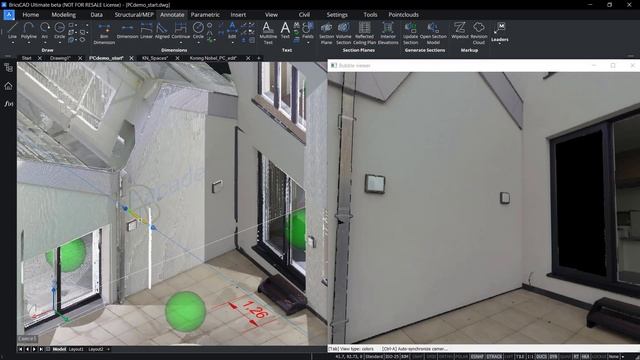Click the Section Plane tool
Screen dimensions: 640x360
click(x=326, y=33)
